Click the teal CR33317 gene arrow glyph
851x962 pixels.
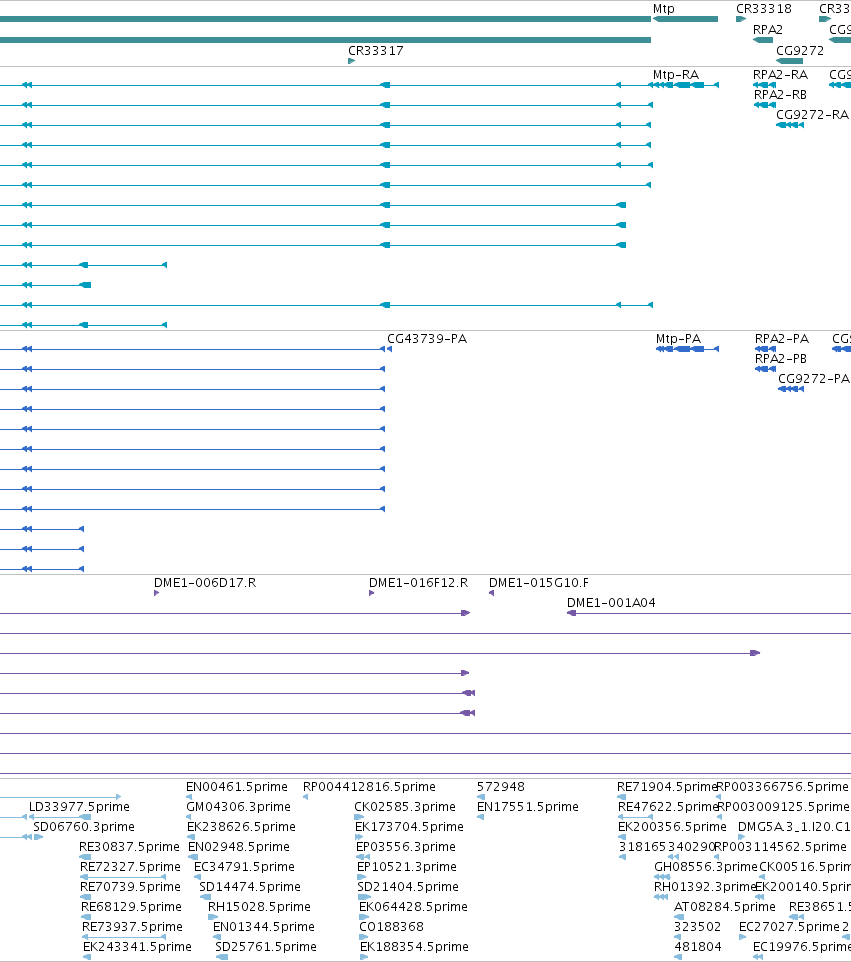pos(352,61)
